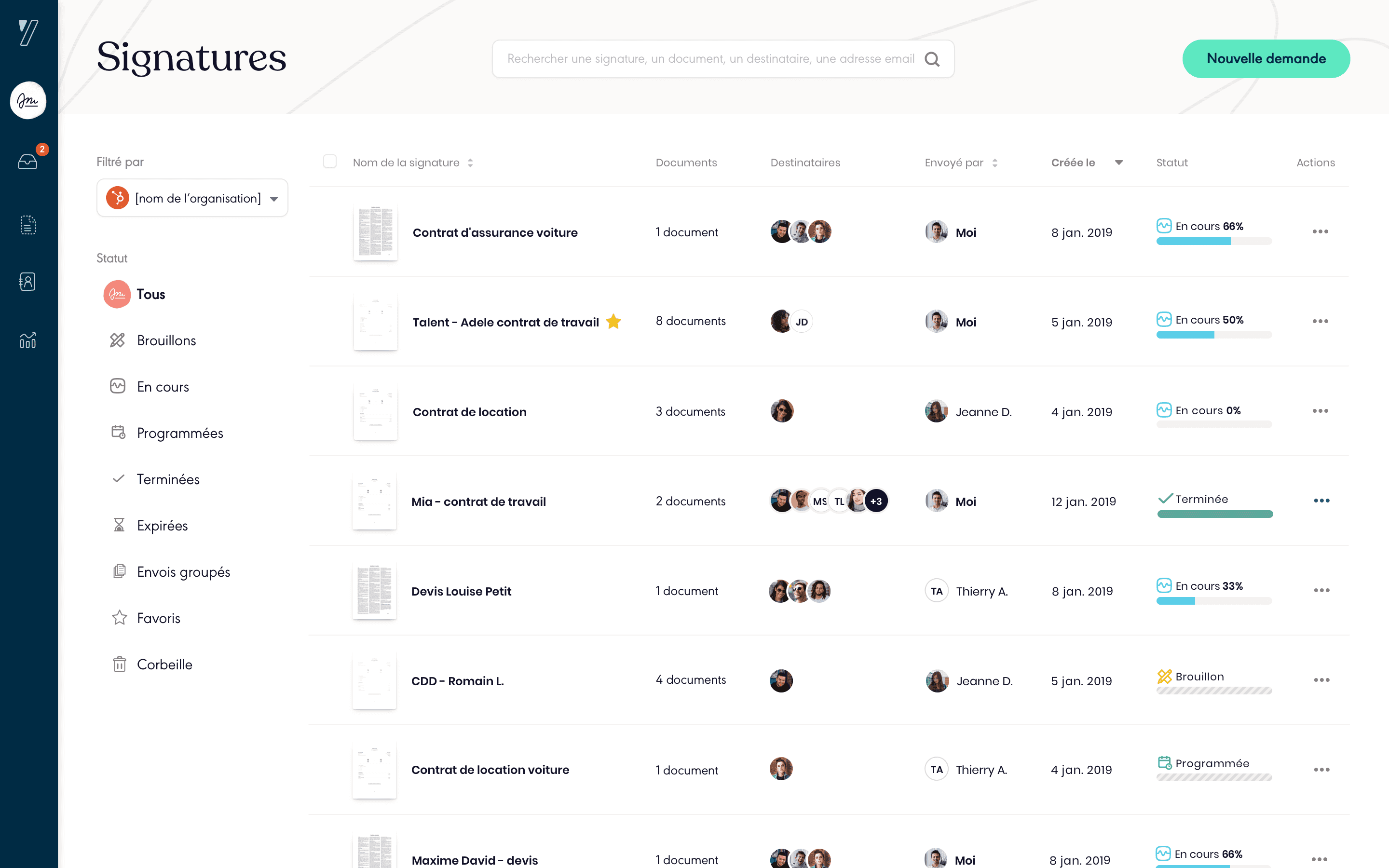
Task: Click the Programmées calendar icon
Action: [118, 432]
